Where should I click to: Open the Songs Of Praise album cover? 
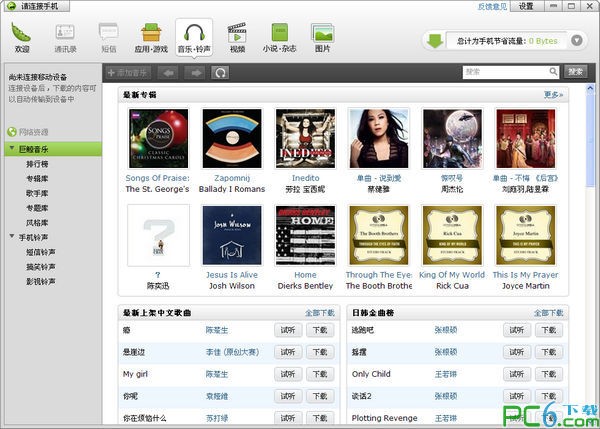158,139
